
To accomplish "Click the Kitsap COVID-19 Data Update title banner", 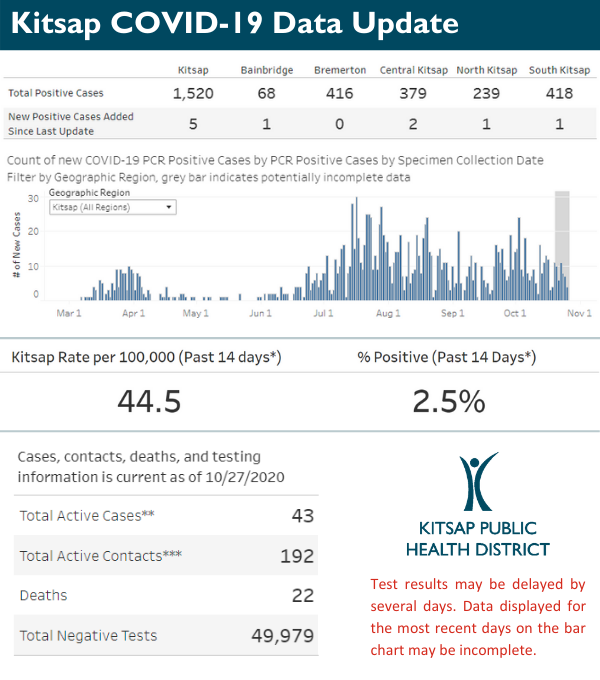I will click(x=238, y=24).
